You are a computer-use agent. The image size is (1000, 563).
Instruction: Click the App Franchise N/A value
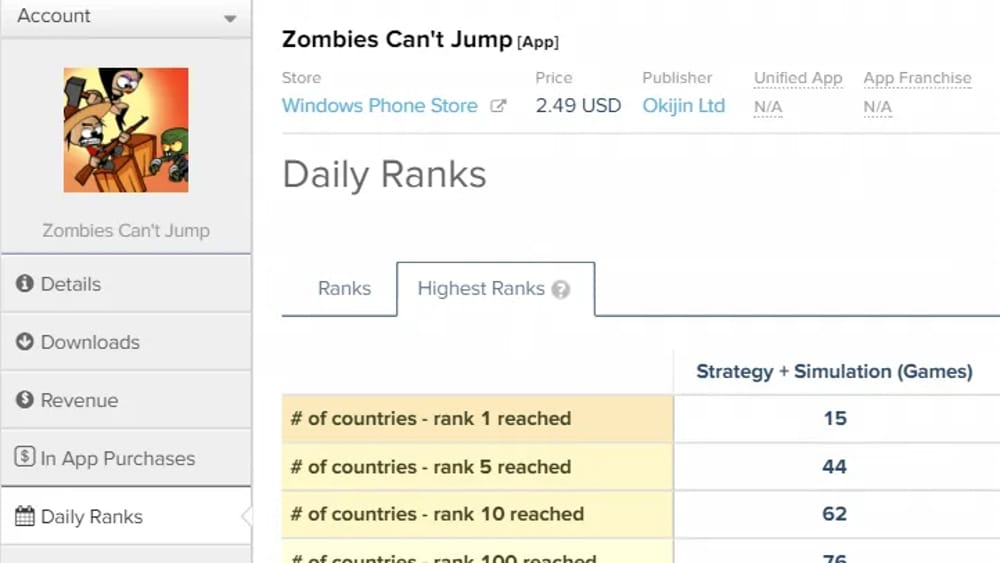878,107
